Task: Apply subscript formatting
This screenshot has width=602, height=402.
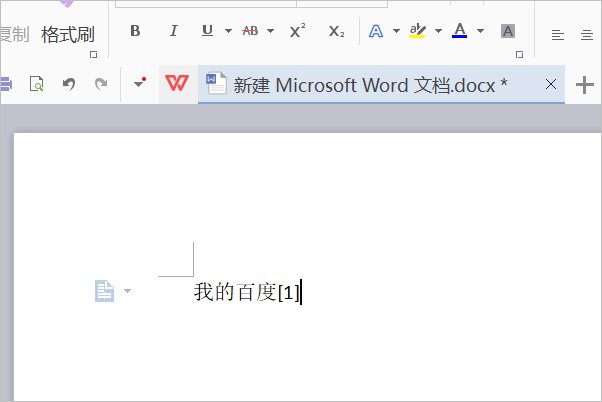Action: pos(337,31)
